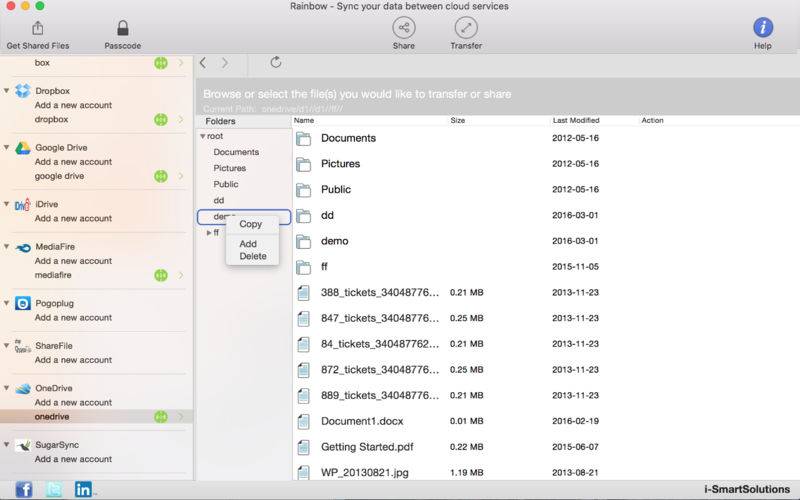The image size is (800, 500).
Task: Open the Twitter link icon
Action: click(54, 490)
